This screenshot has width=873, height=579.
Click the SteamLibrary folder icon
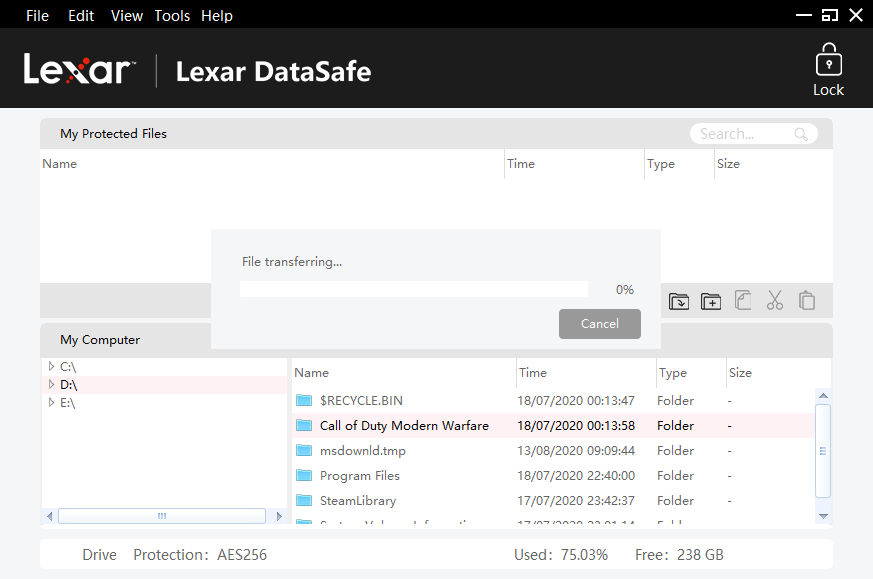(304, 500)
